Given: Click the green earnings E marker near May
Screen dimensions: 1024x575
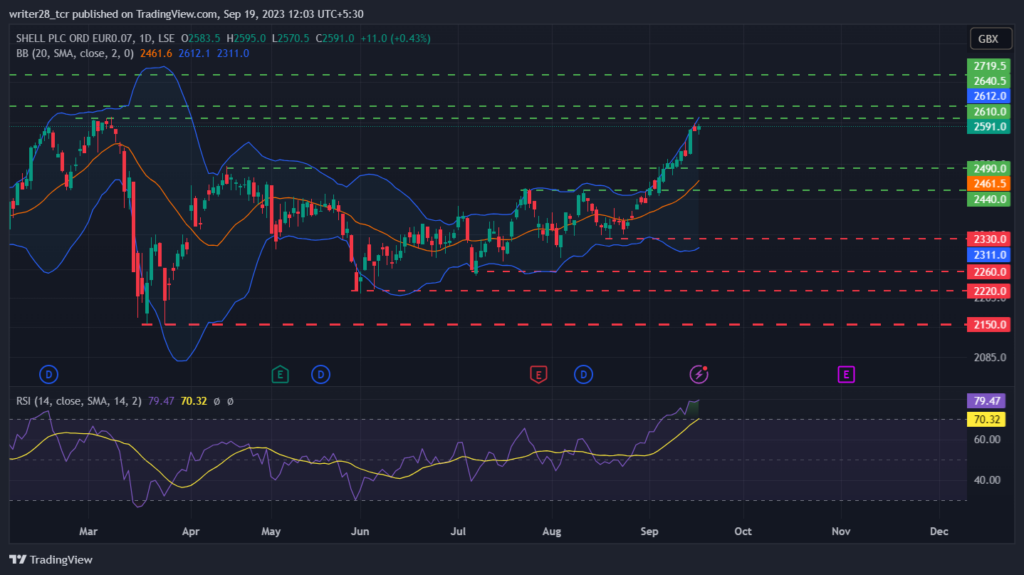Looking at the screenshot, I should (x=280, y=374).
